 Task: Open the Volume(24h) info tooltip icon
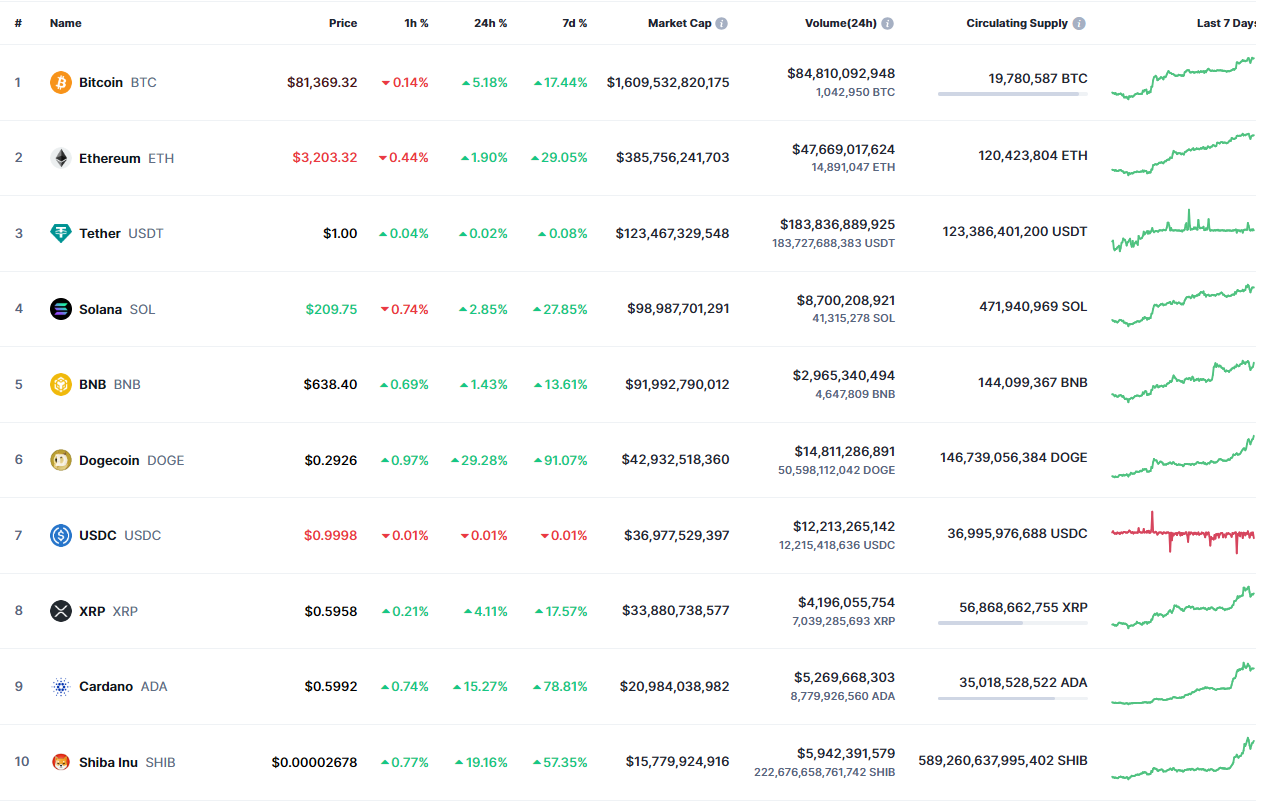click(888, 23)
